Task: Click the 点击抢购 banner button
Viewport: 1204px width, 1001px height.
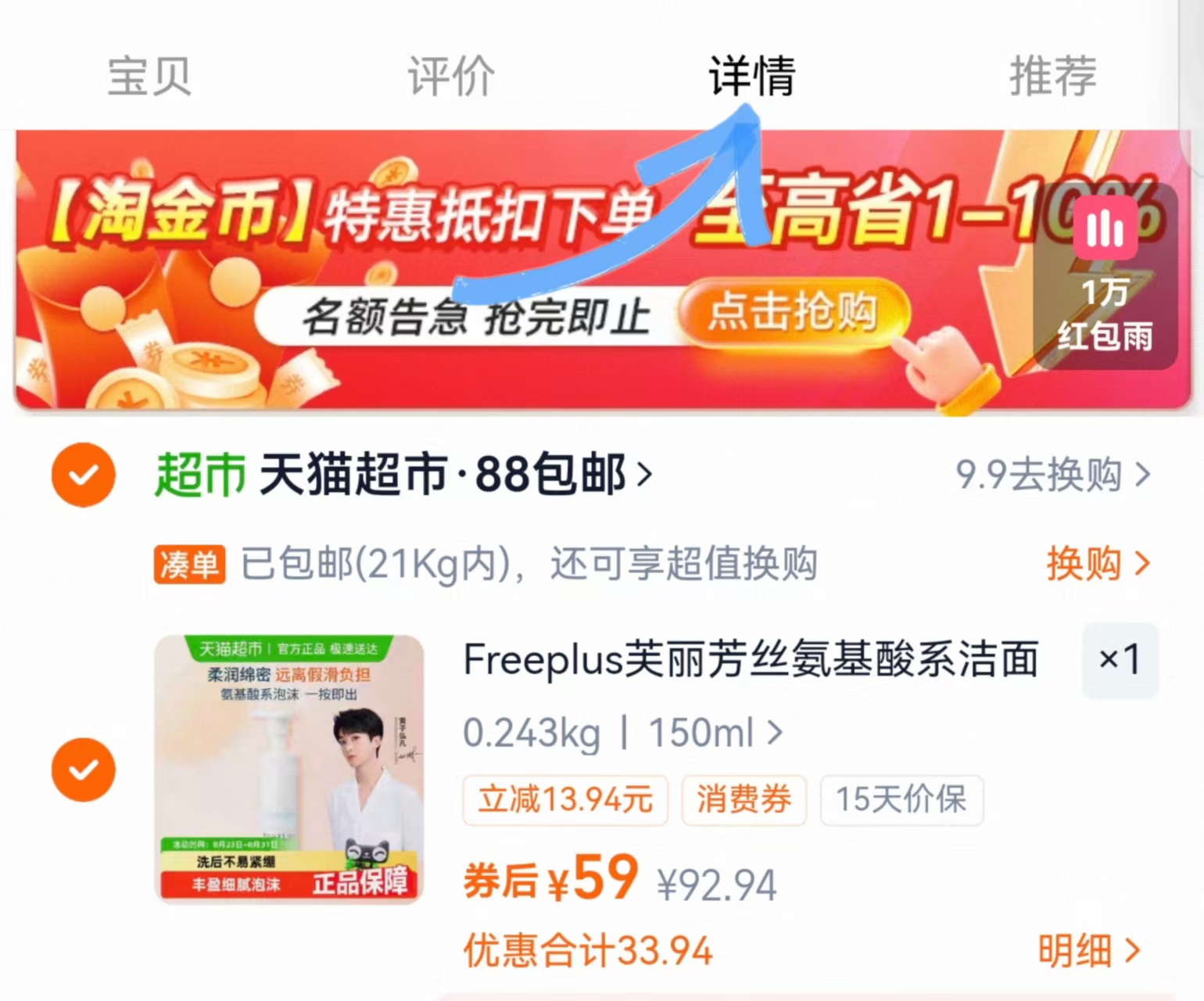Action: pos(793,314)
